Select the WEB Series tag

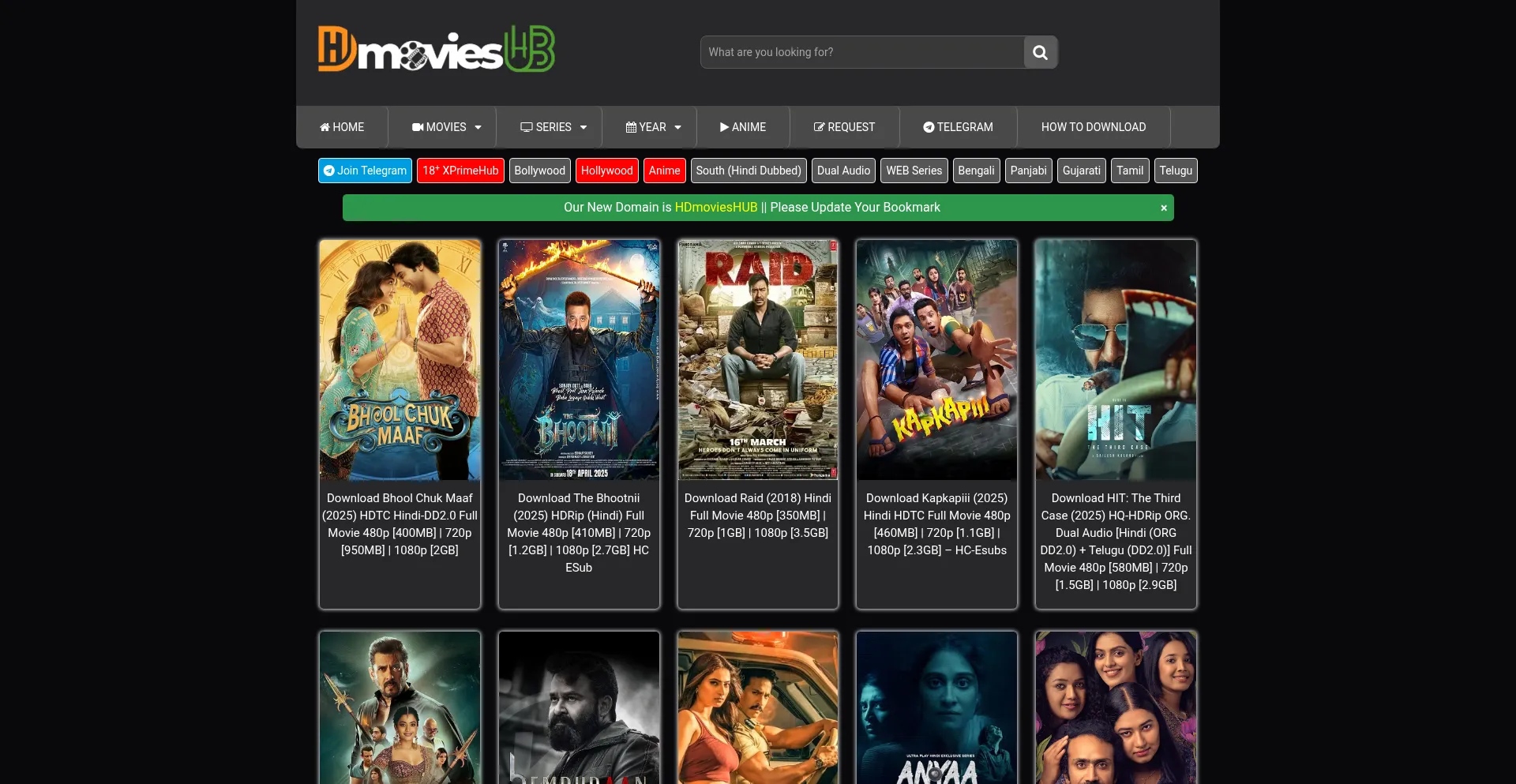point(914,171)
